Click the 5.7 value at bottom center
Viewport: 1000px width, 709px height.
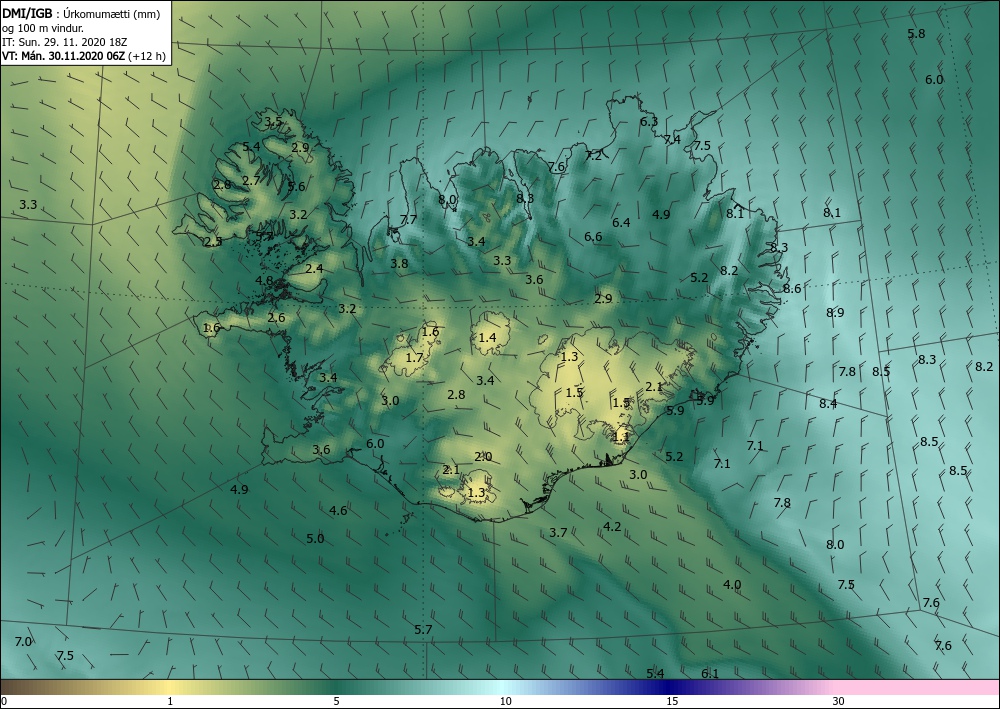[x=423, y=629]
